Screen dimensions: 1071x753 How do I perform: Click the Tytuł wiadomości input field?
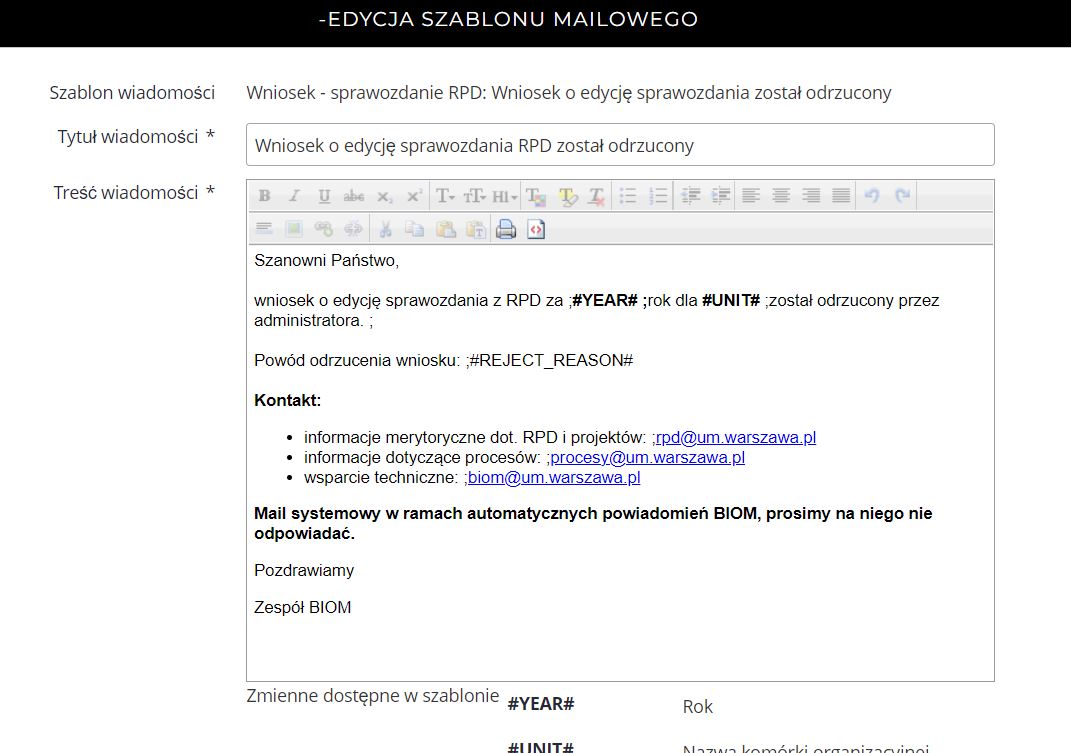[620, 145]
